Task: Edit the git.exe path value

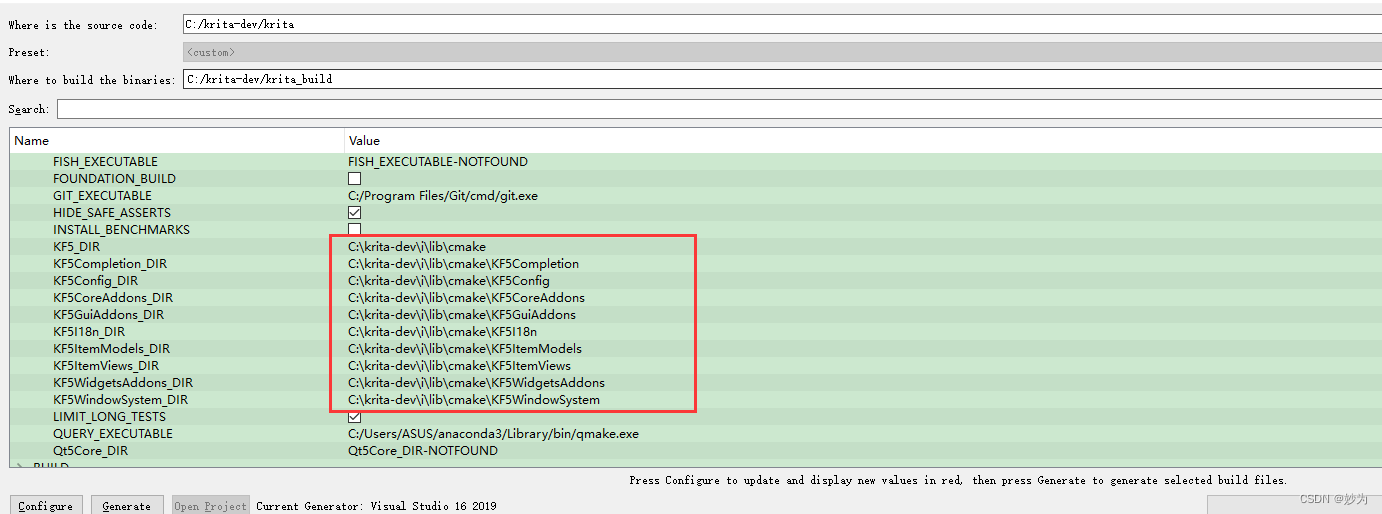Action: pos(442,196)
